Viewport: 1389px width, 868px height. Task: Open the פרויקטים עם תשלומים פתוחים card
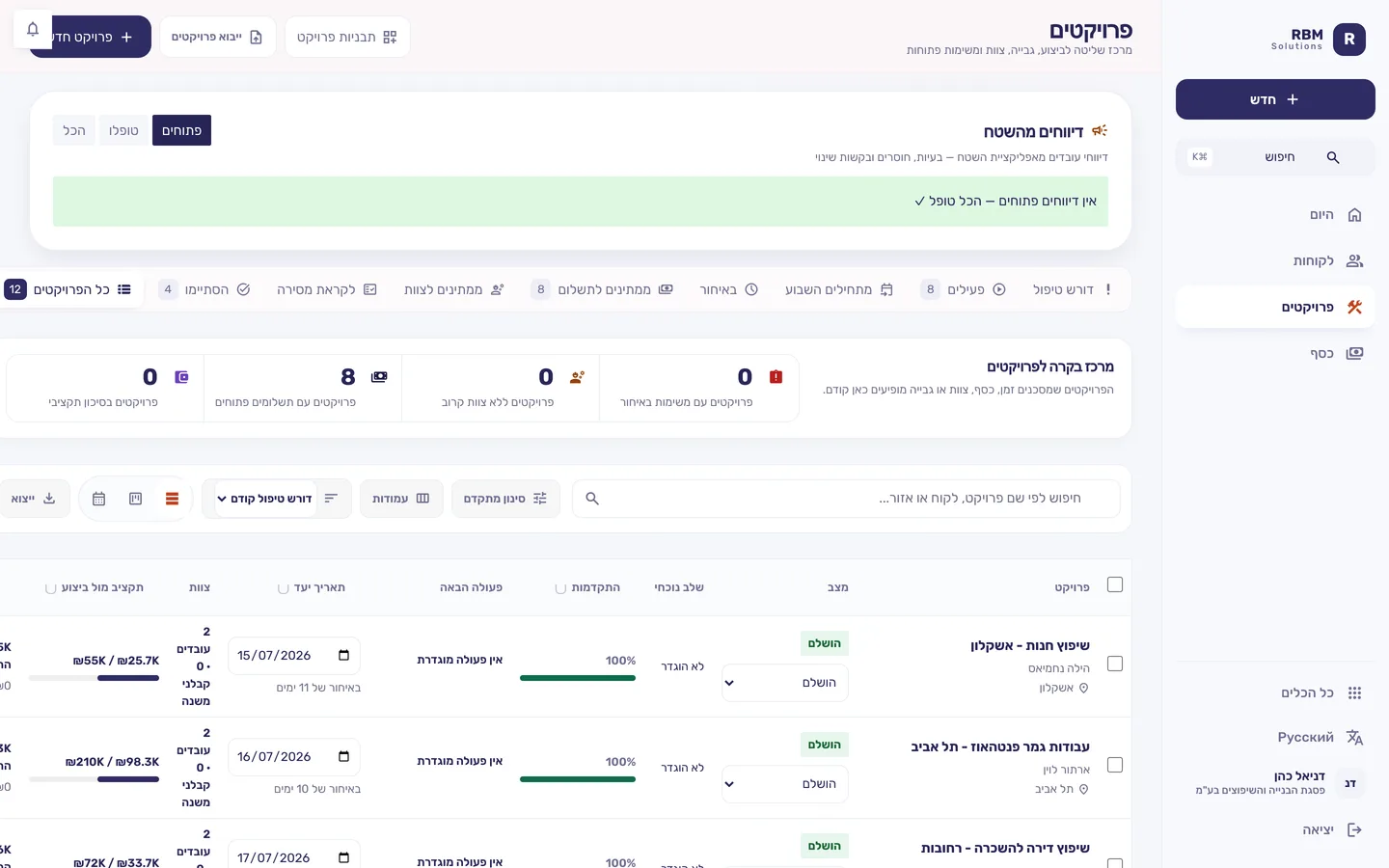click(x=303, y=388)
